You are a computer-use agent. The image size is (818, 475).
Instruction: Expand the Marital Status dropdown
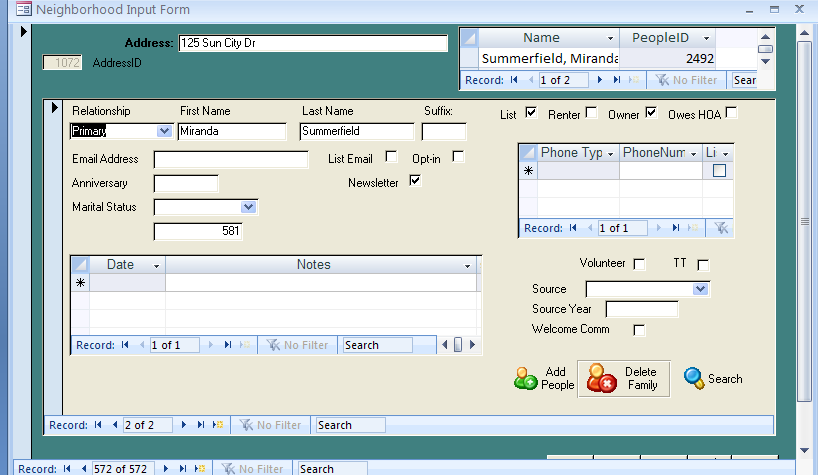249,207
